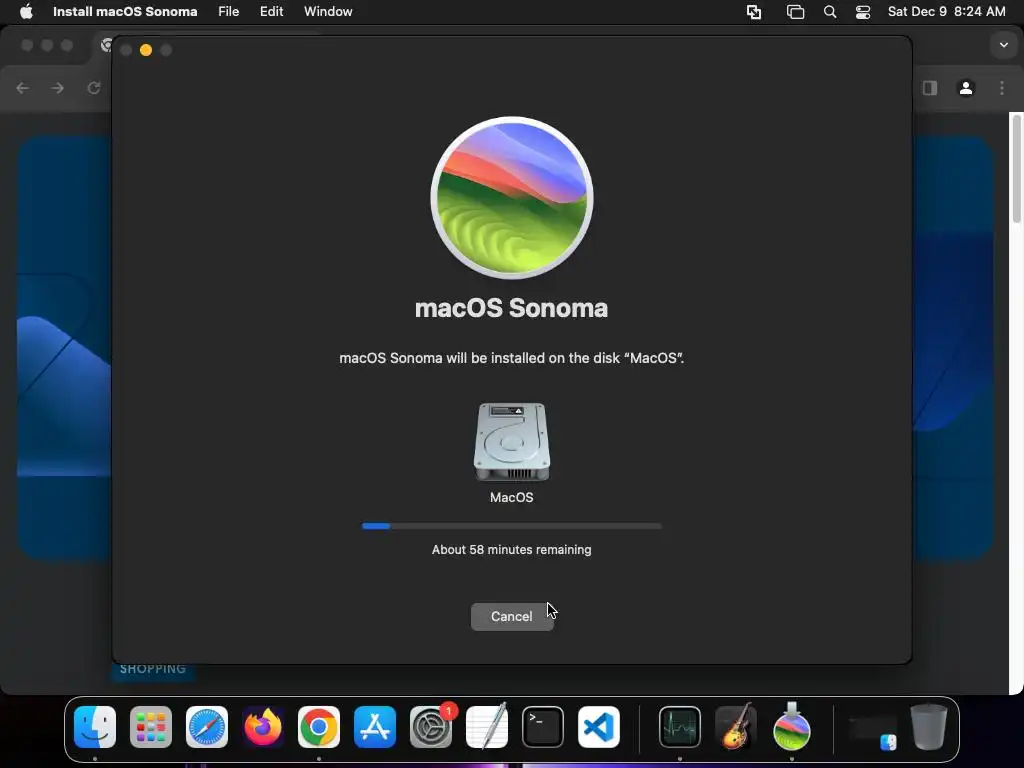This screenshot has height=768, width=1024.
Task: Open Finder from the Dock
Action: point(95,727)
